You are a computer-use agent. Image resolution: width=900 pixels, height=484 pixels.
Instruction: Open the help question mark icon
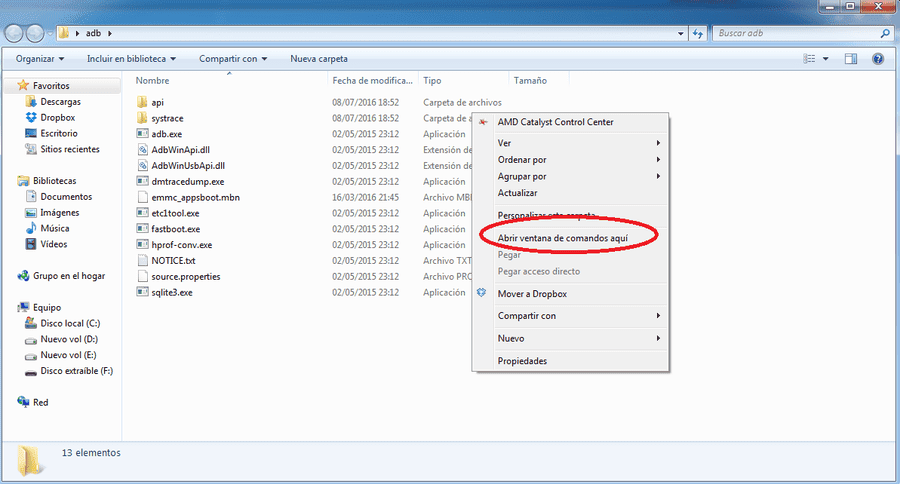(878, 59)
